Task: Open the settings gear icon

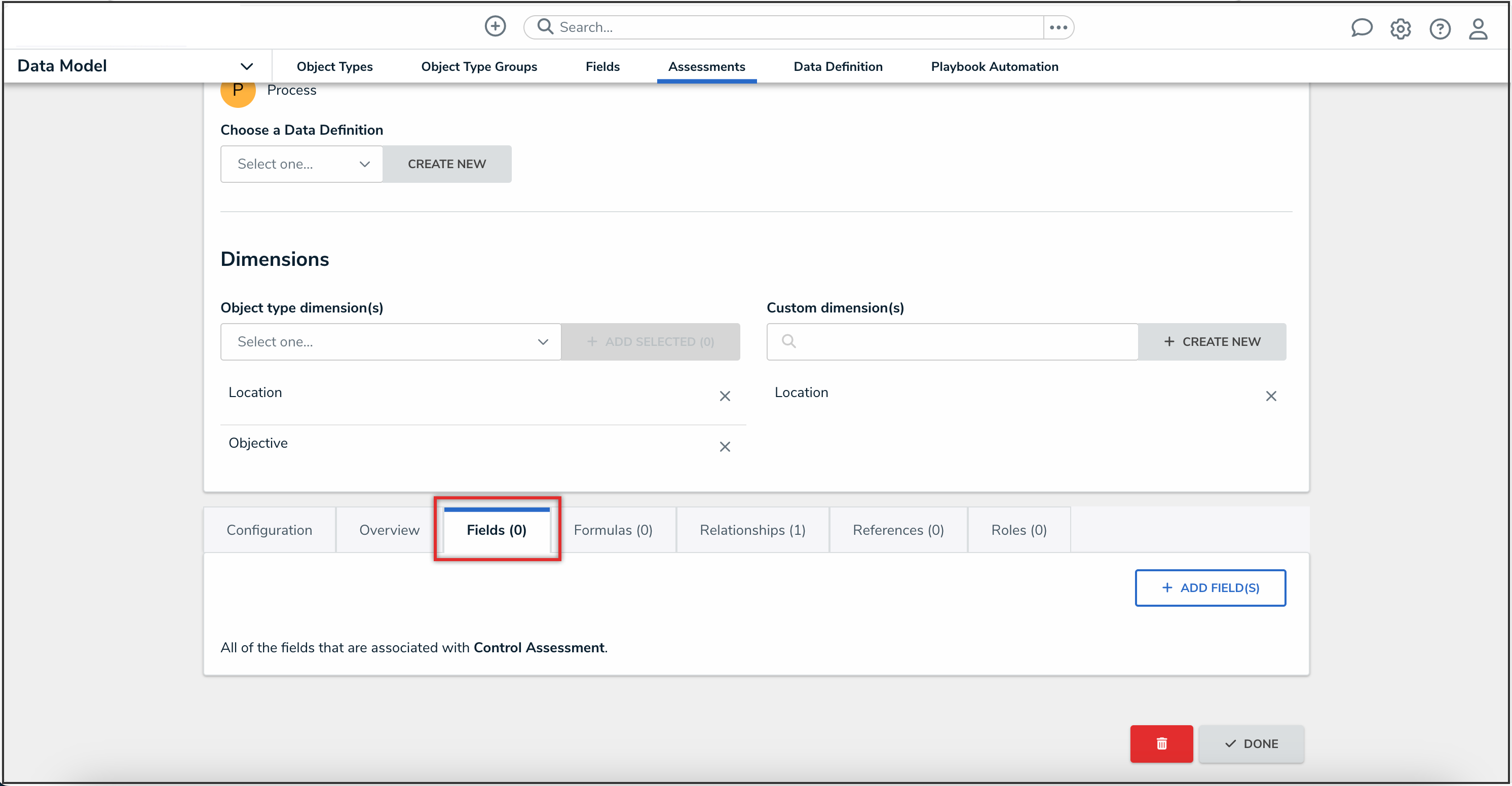Action: (x=1400, y=29)
